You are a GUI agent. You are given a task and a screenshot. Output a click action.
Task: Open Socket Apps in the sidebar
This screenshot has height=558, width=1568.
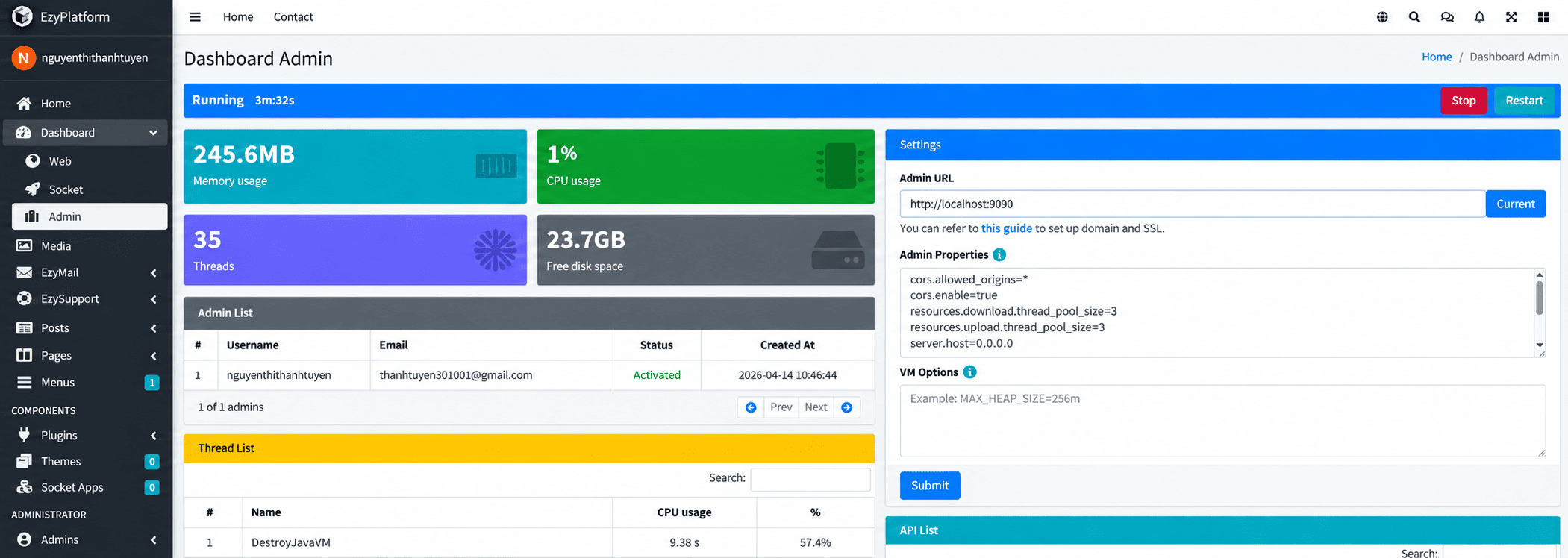pos(85,488)
